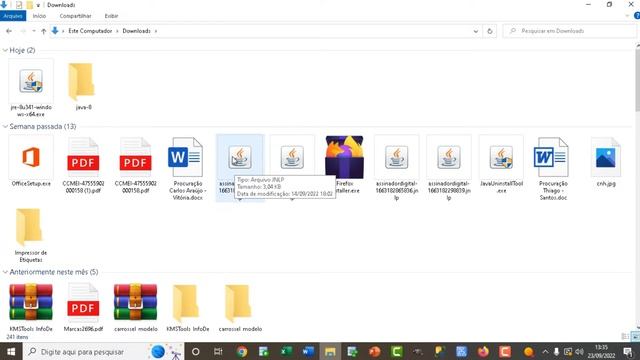Image resolution: width=640 pixels, height=360 pixels.
Task: Select JavaUninstallTool.exe icon
Action: pos(501,164)
